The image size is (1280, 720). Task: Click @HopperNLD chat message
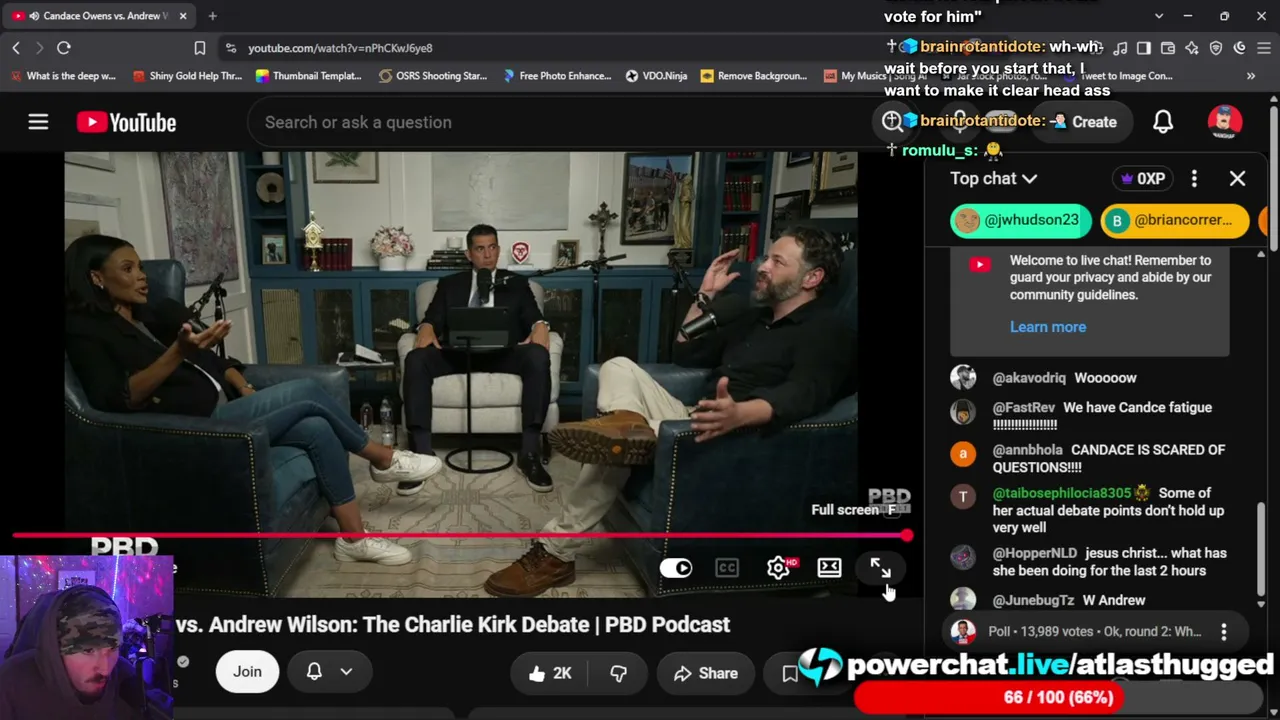[1109, 562]
